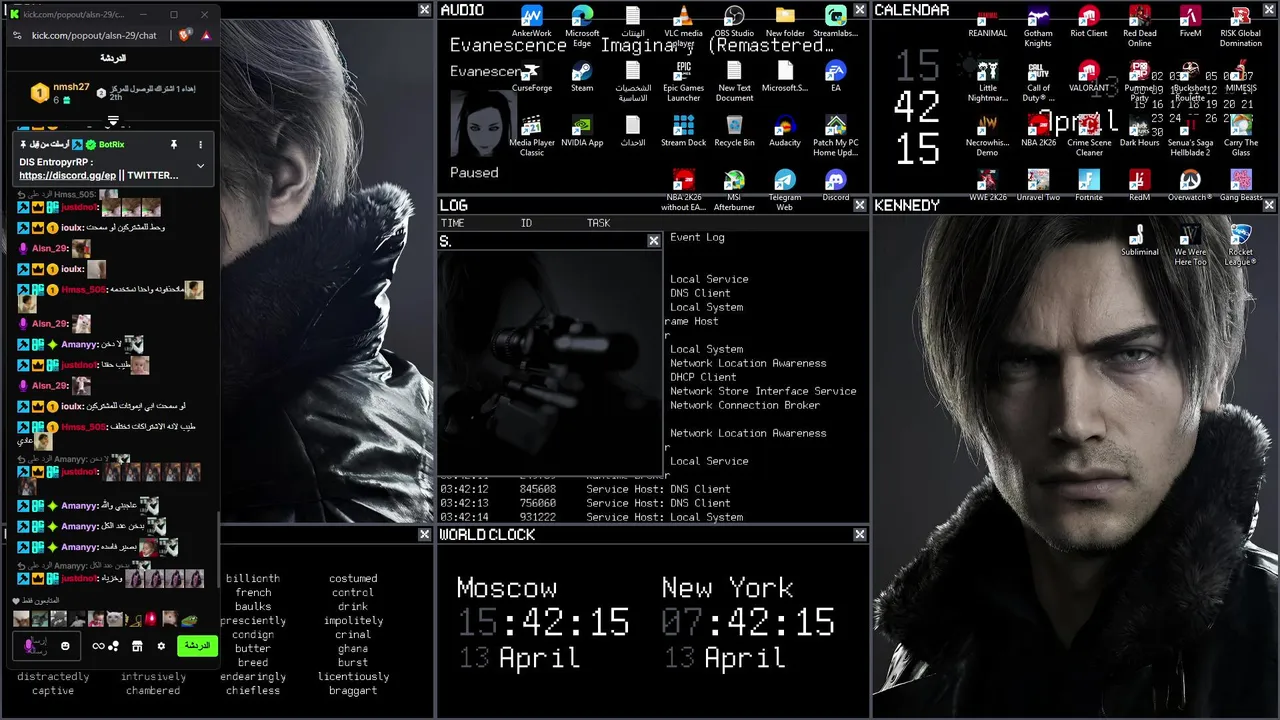Open Brave Shields icon in address bar
1280x720 pixels.
(x=185, y=35)
